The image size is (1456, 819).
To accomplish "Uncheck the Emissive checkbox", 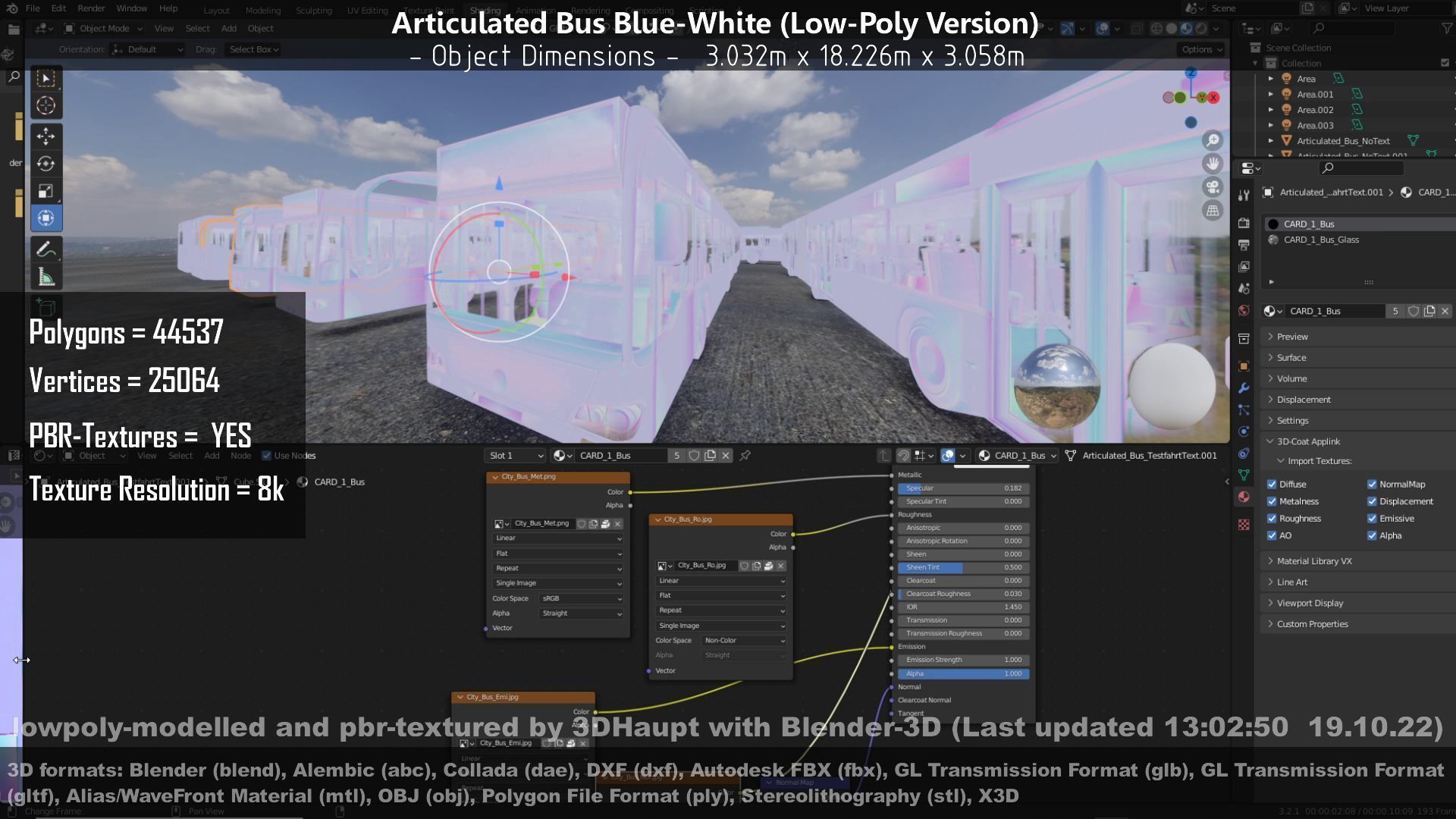I will pos(1372,519).
